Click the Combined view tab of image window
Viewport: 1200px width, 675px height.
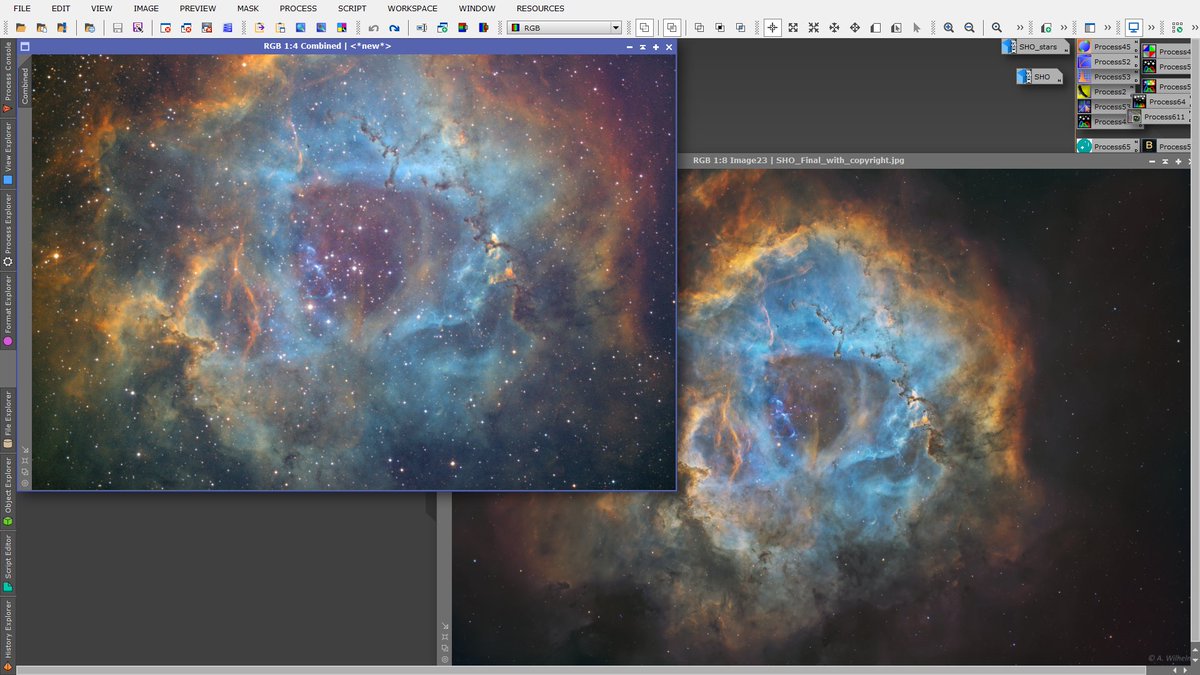click(x=25, y=86)
